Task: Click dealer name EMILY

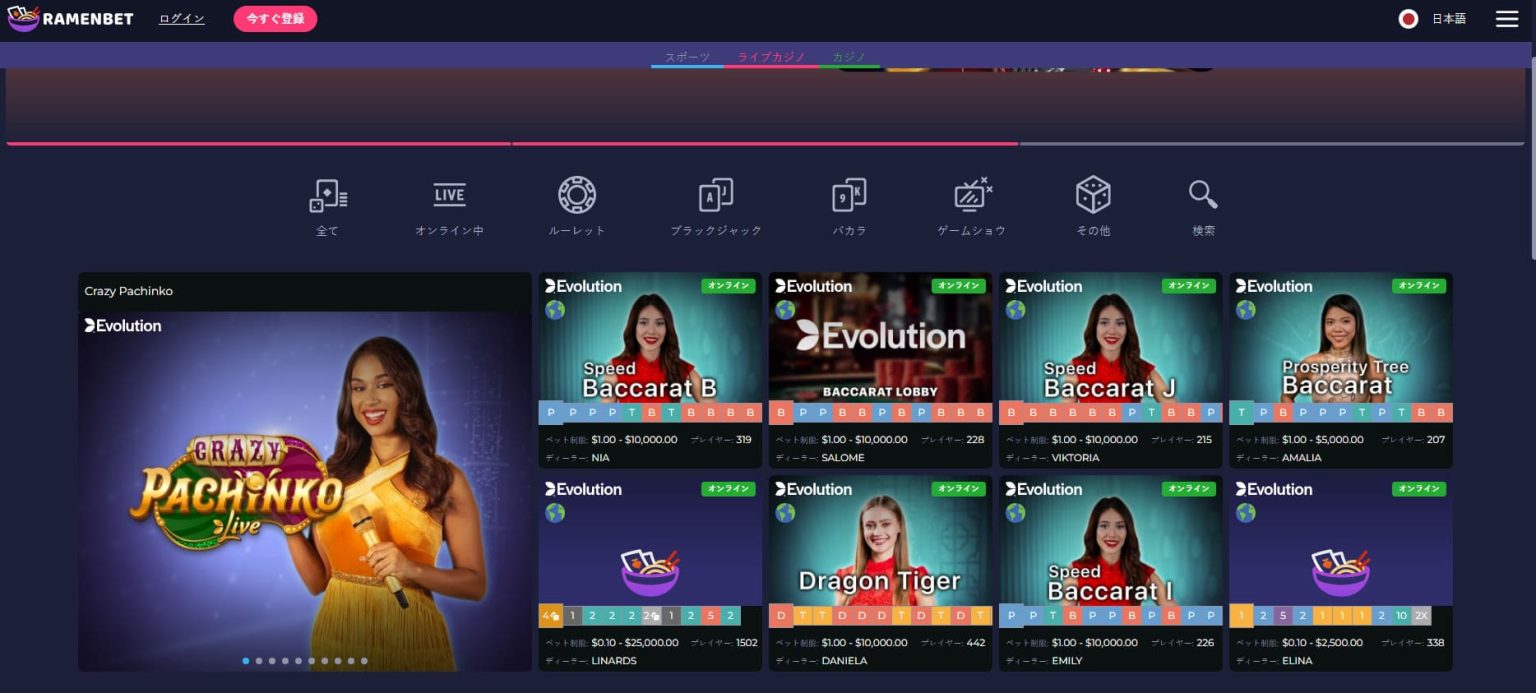Action: [x=1066, y=661]
